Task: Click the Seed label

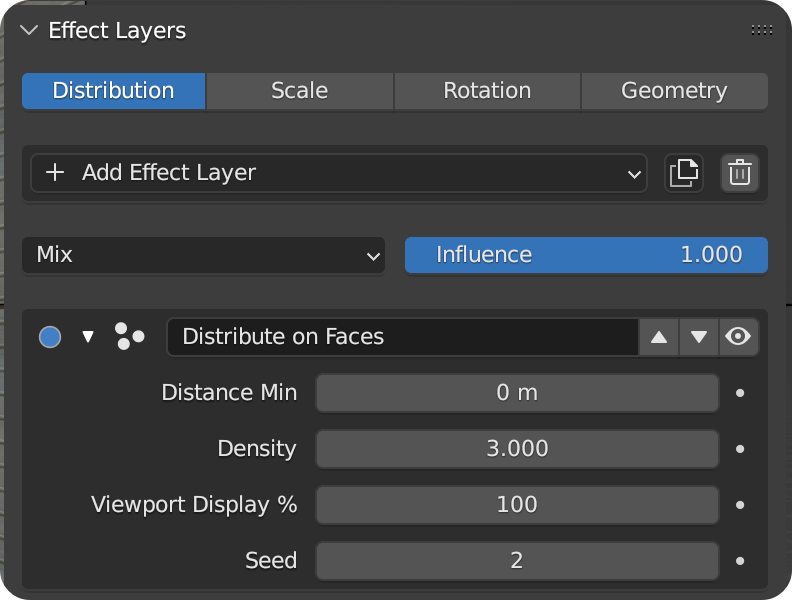Action: click(x=271, y=561)
